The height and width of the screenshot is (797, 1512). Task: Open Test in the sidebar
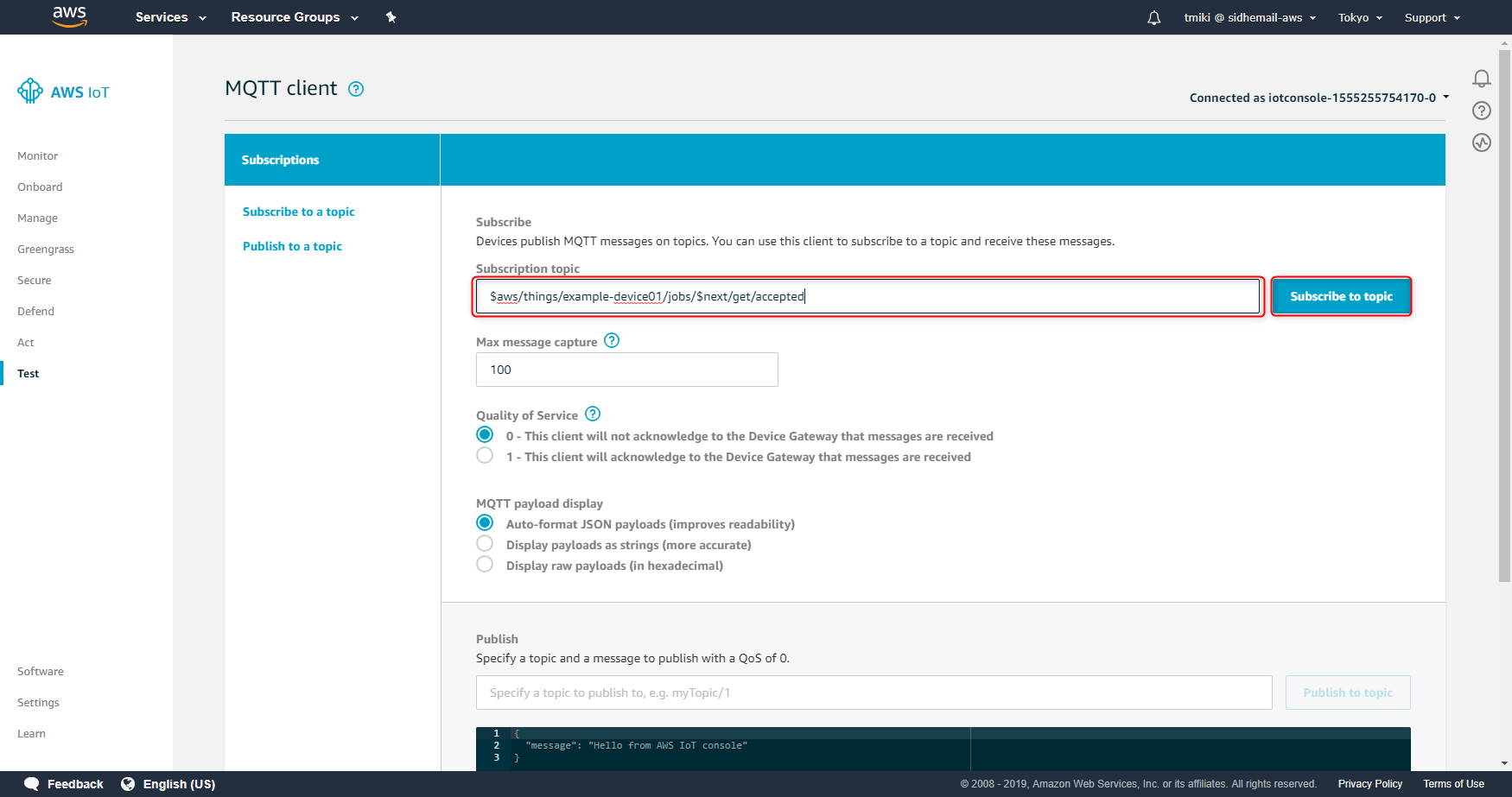[x=29, y=374]
